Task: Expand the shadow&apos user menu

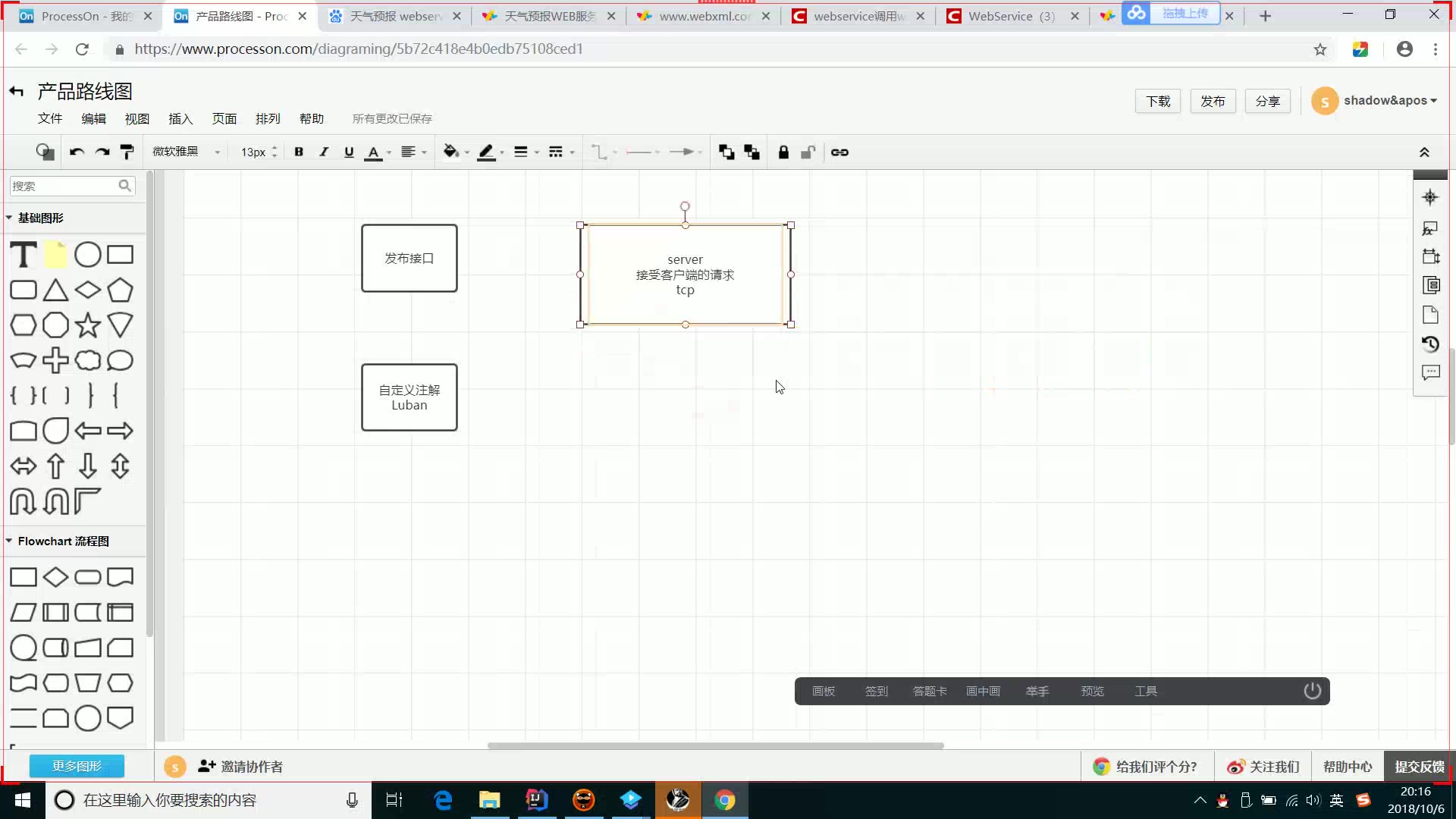Action: point(1389,101)
